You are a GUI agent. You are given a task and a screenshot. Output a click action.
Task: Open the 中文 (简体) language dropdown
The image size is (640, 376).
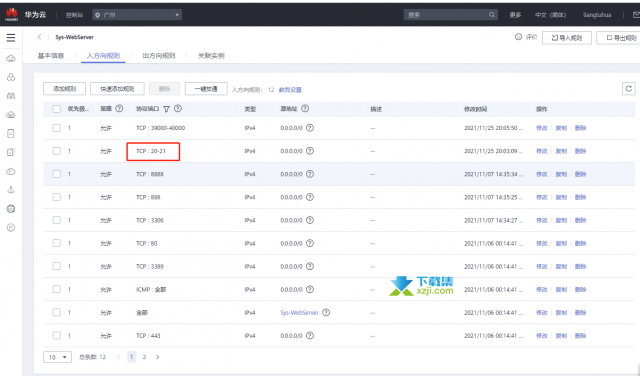pyautogui.click(x=550, y=15)
